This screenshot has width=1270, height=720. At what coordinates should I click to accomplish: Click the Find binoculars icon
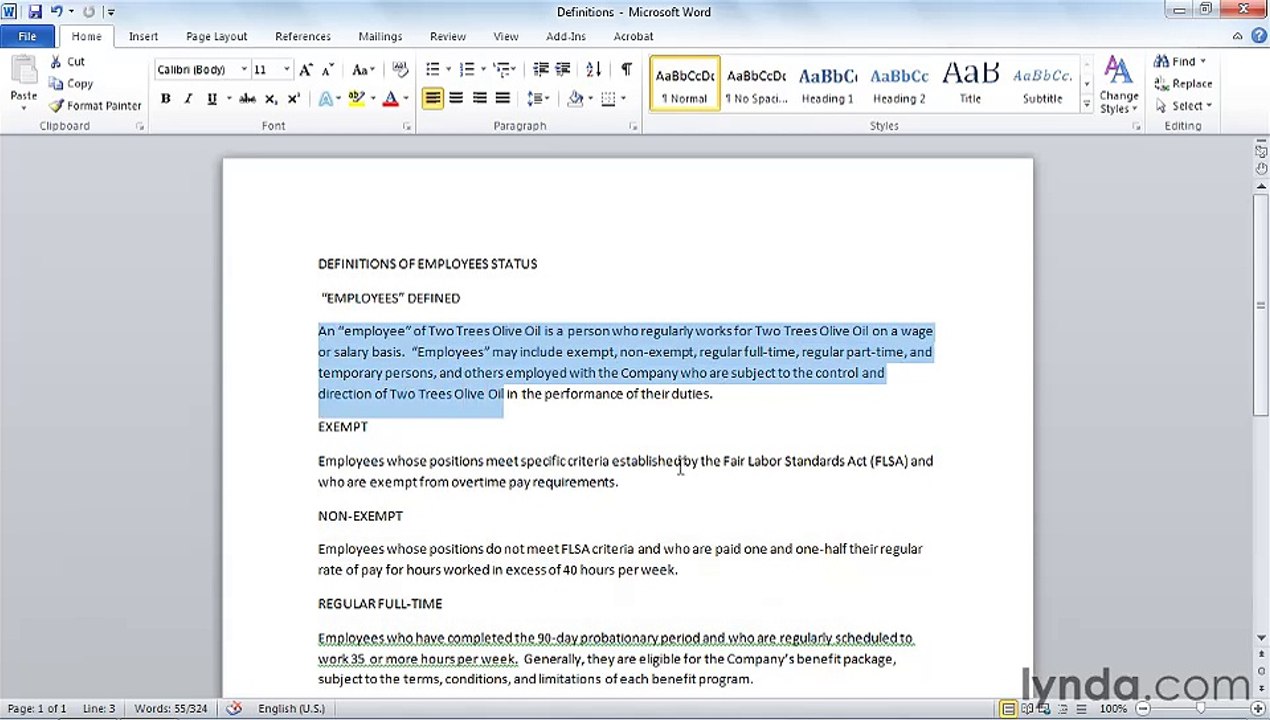pos(1162,62)
